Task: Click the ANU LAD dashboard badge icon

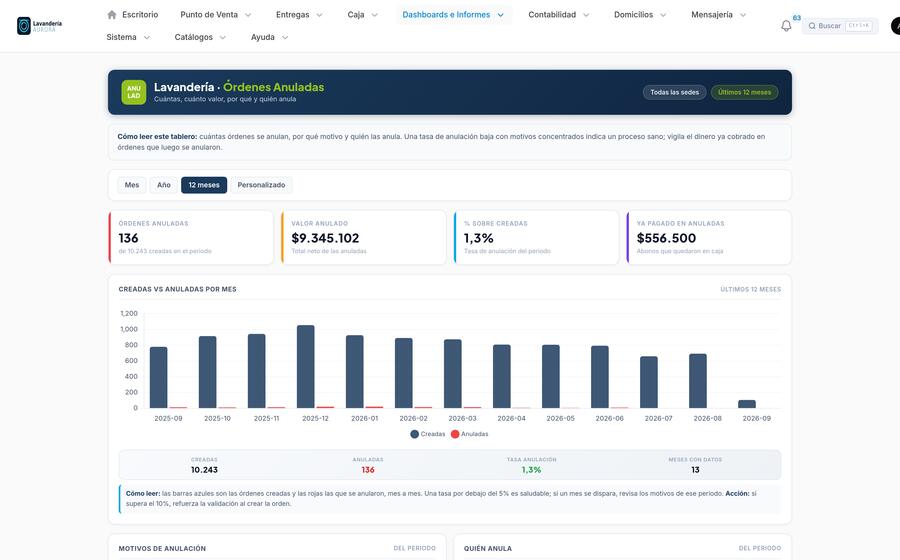Action: [134, 92]
